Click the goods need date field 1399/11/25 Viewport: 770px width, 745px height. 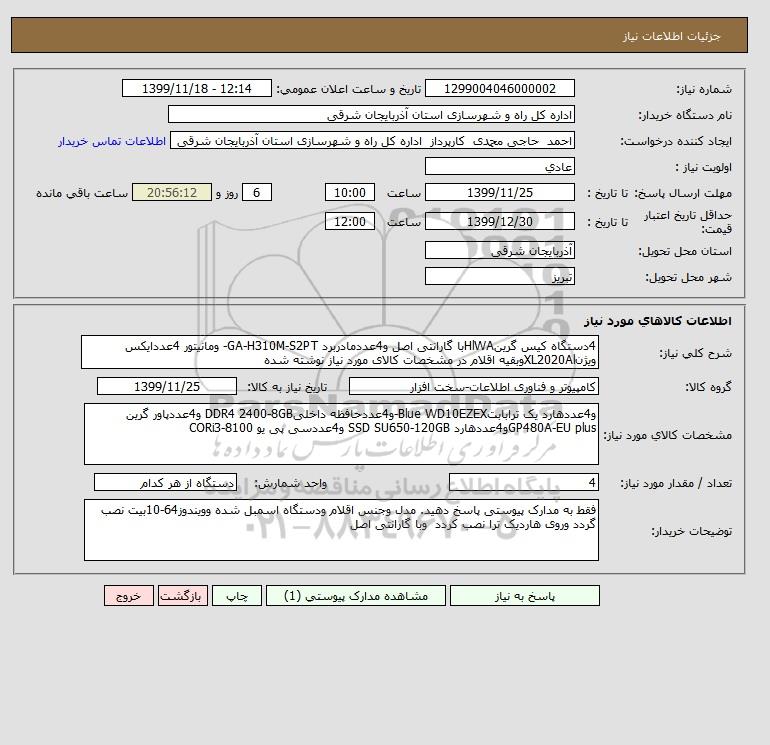point(167,386)
